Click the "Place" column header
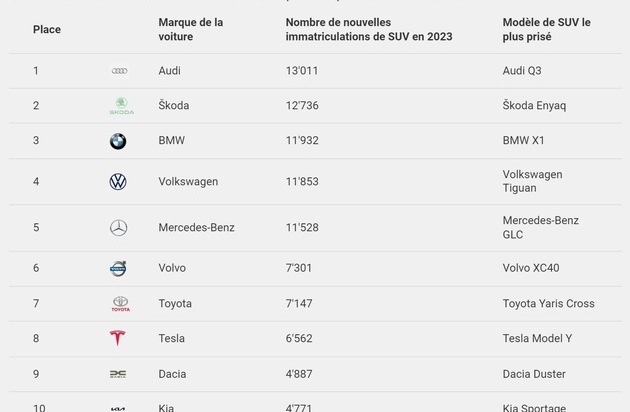This screenshot has height=412, width=630. [x=47, y=29]
